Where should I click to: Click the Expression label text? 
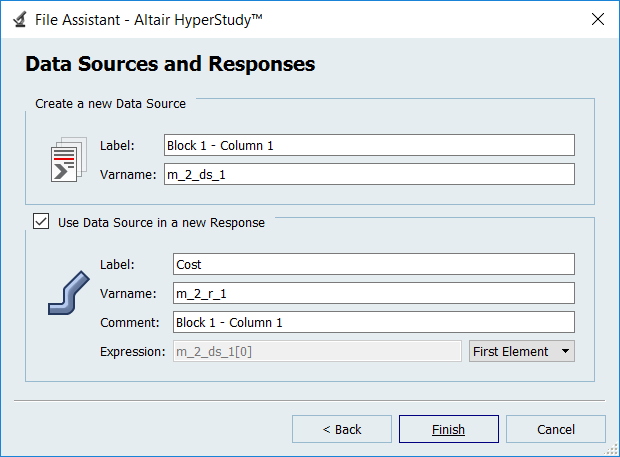[132, 351]
